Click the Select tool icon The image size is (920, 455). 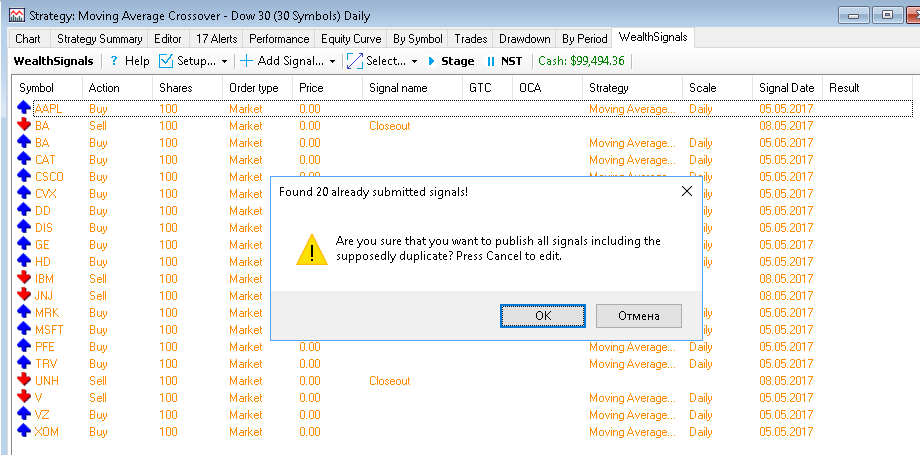[354, 61]
